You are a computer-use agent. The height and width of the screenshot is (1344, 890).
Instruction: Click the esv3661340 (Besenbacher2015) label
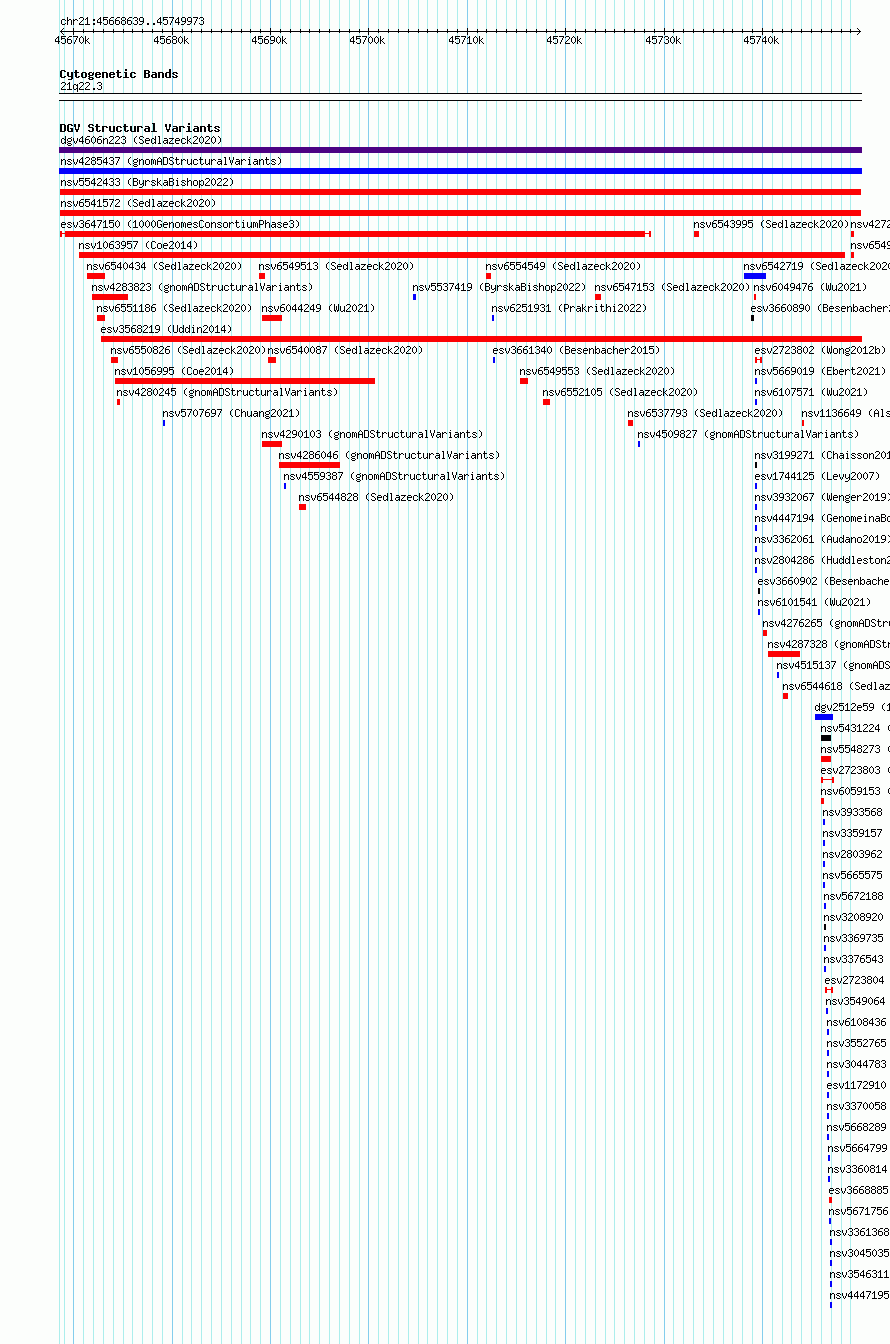[x=576, y=350]
